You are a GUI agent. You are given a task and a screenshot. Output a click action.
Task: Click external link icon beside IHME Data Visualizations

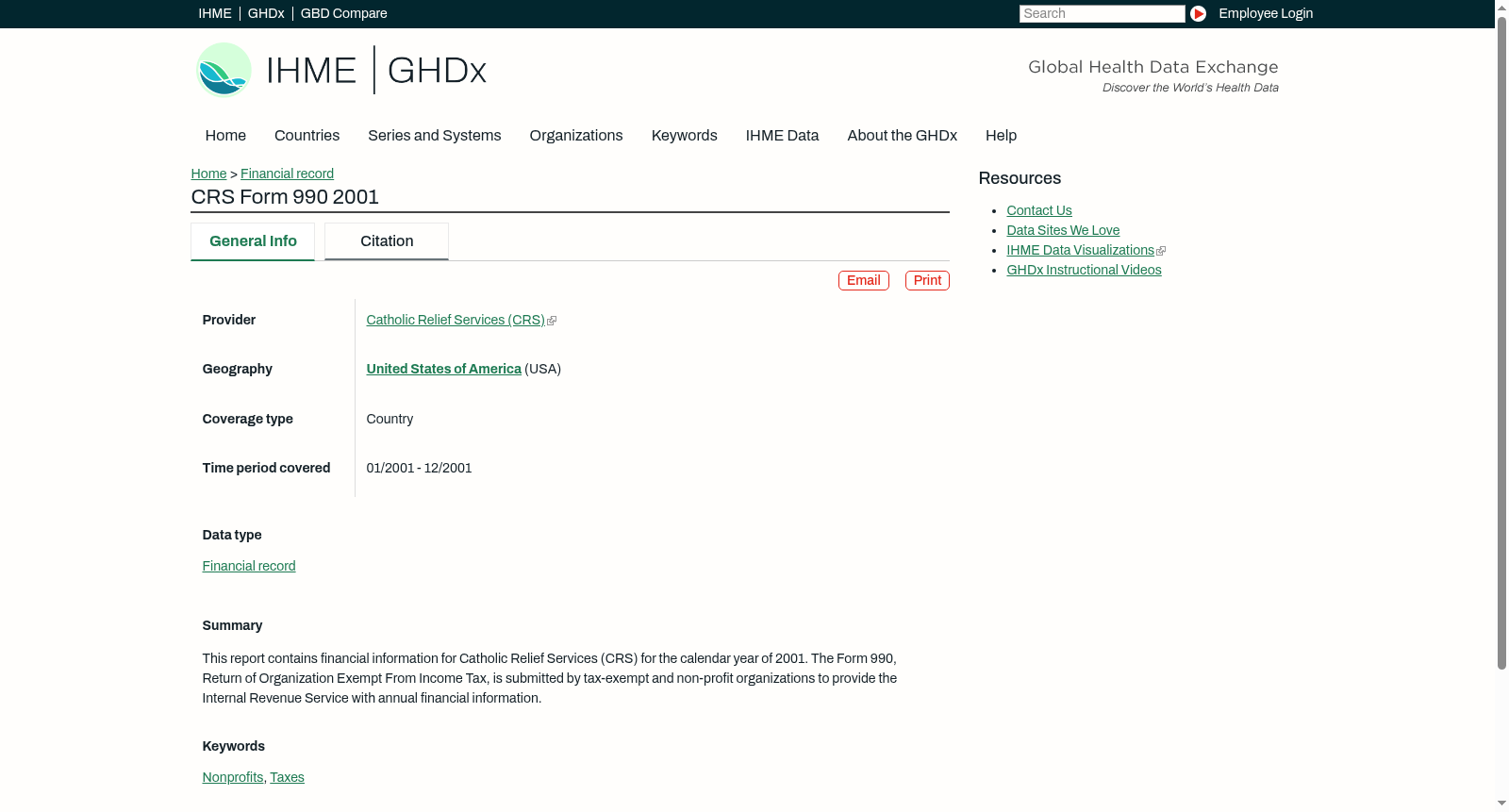1161,251
